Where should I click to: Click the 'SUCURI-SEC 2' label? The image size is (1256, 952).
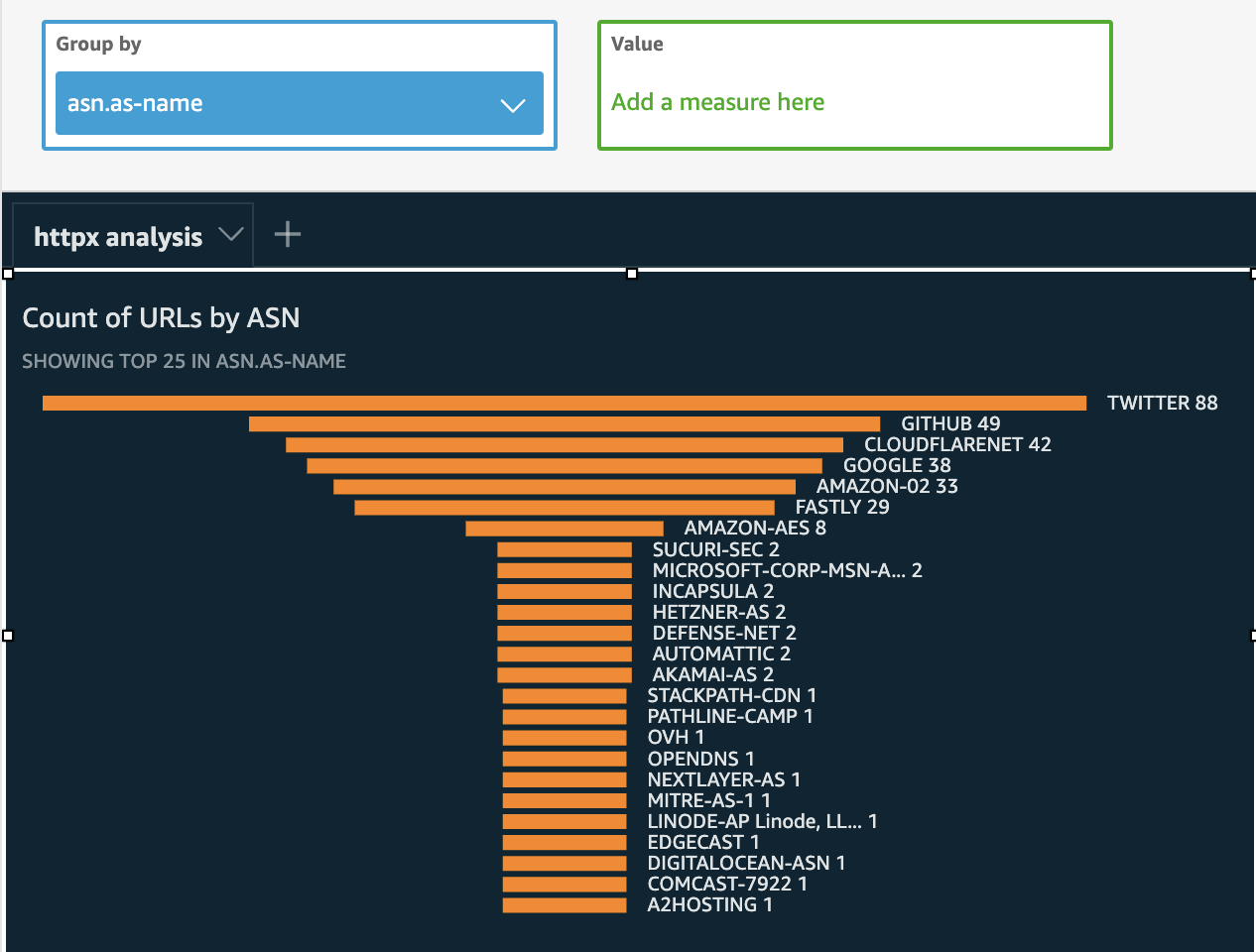pyautogui.click(x=716, y=549)
